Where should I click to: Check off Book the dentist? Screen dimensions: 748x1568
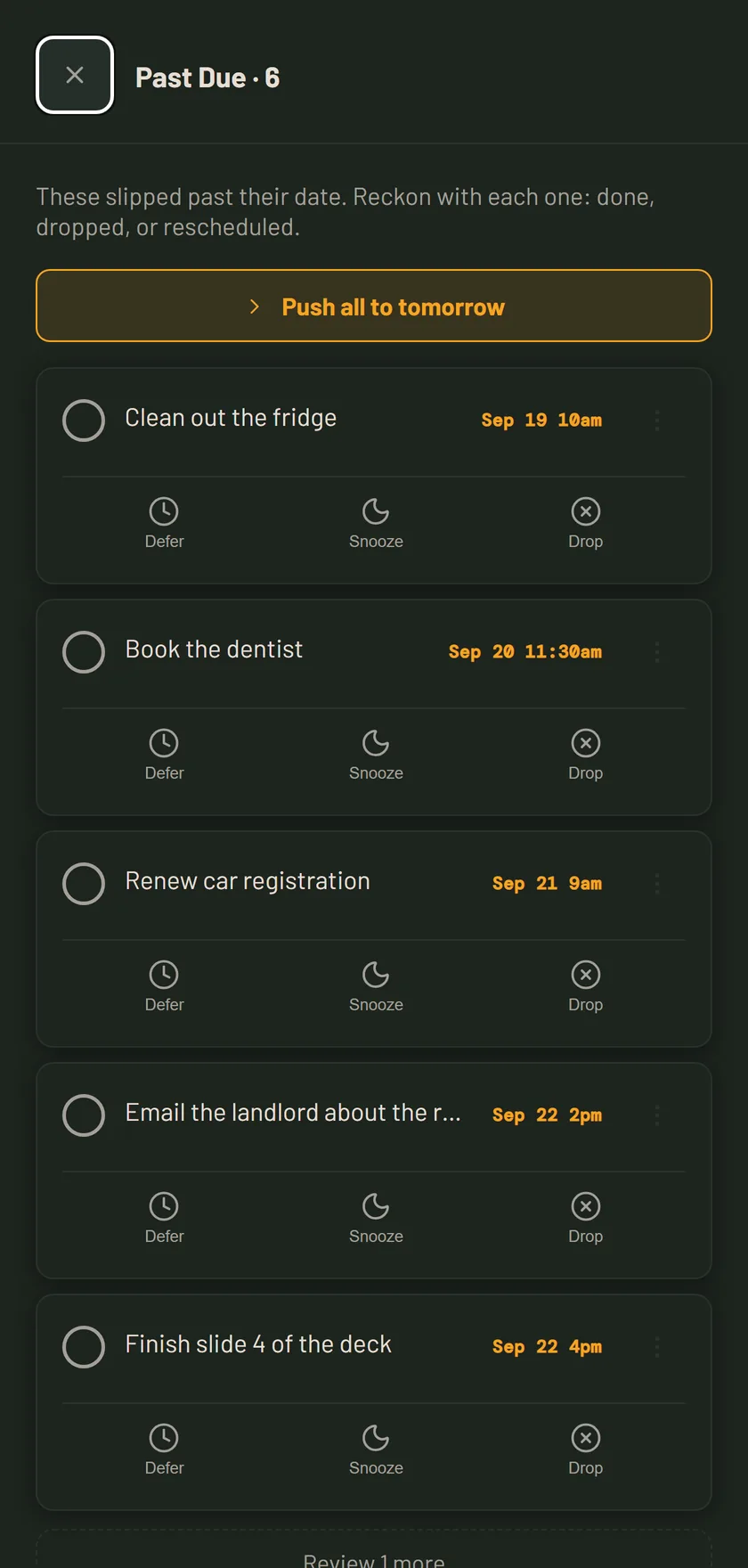pyautogui.click(x=84, y=652)
